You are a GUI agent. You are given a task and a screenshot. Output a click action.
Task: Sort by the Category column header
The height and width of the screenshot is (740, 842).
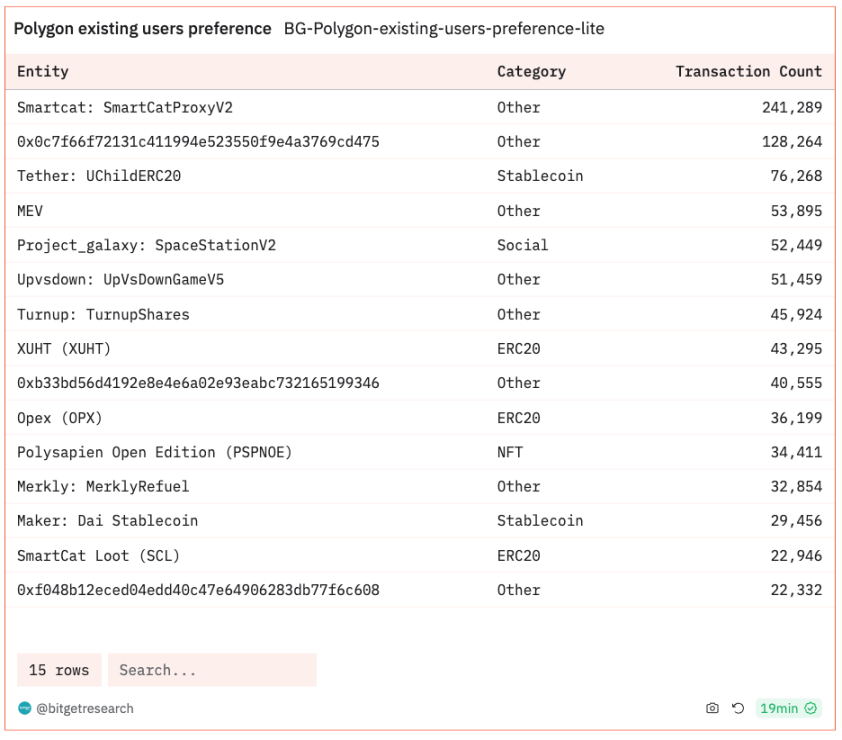point(531,72)
